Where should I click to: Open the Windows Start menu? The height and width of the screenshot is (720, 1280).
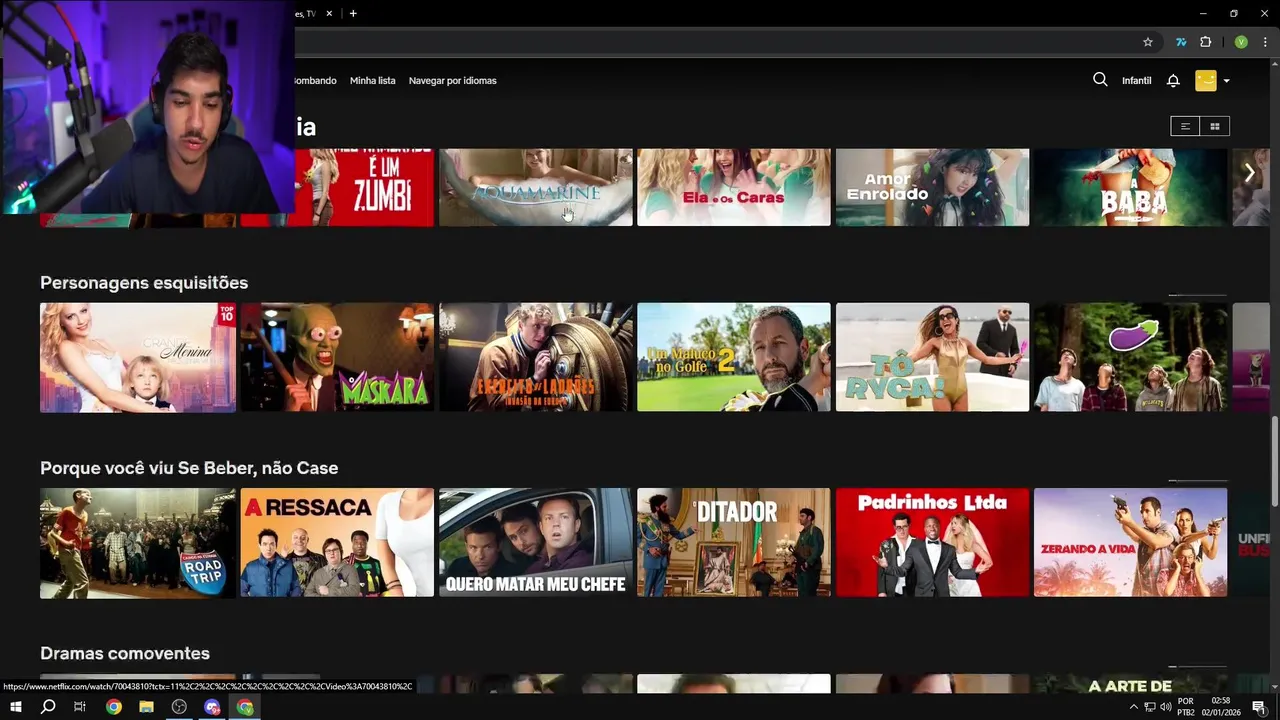click(16, 707)
